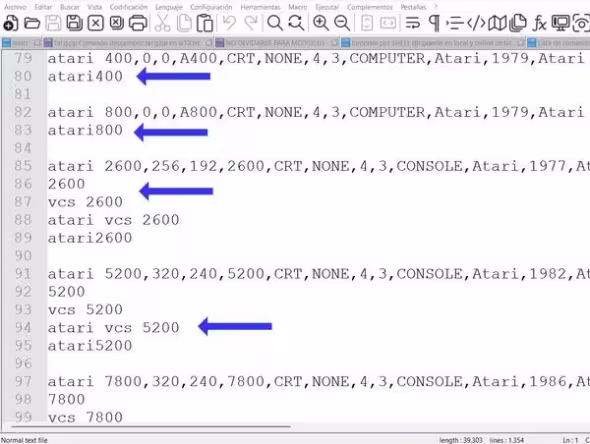
Task: Place cursor on line 'atari400'
Action: (85, 76)
